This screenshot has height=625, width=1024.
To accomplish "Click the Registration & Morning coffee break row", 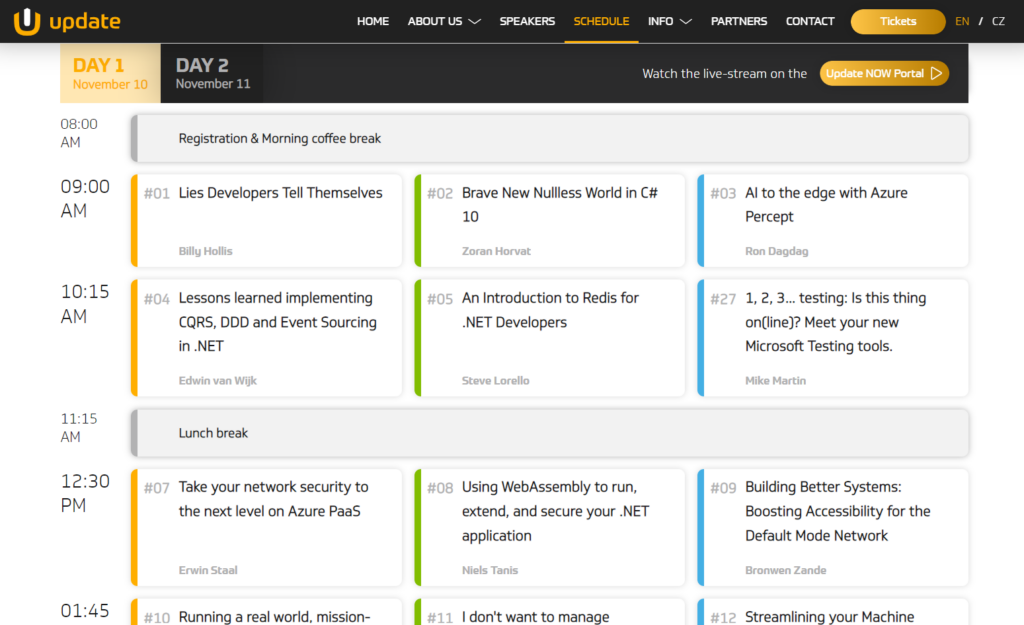I will pyautogui.click(x=550, y=138).
